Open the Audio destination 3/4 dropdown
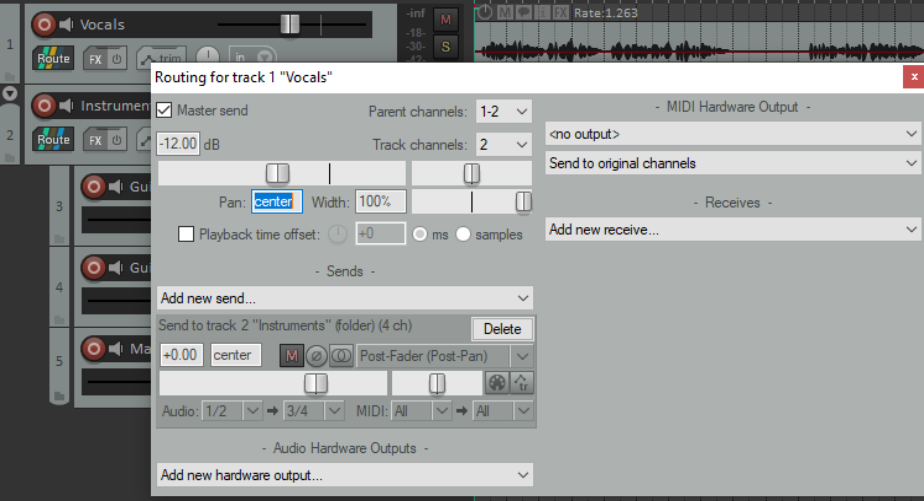The width and height of the screenshot is (924, 501). click(x=314, y=411)
